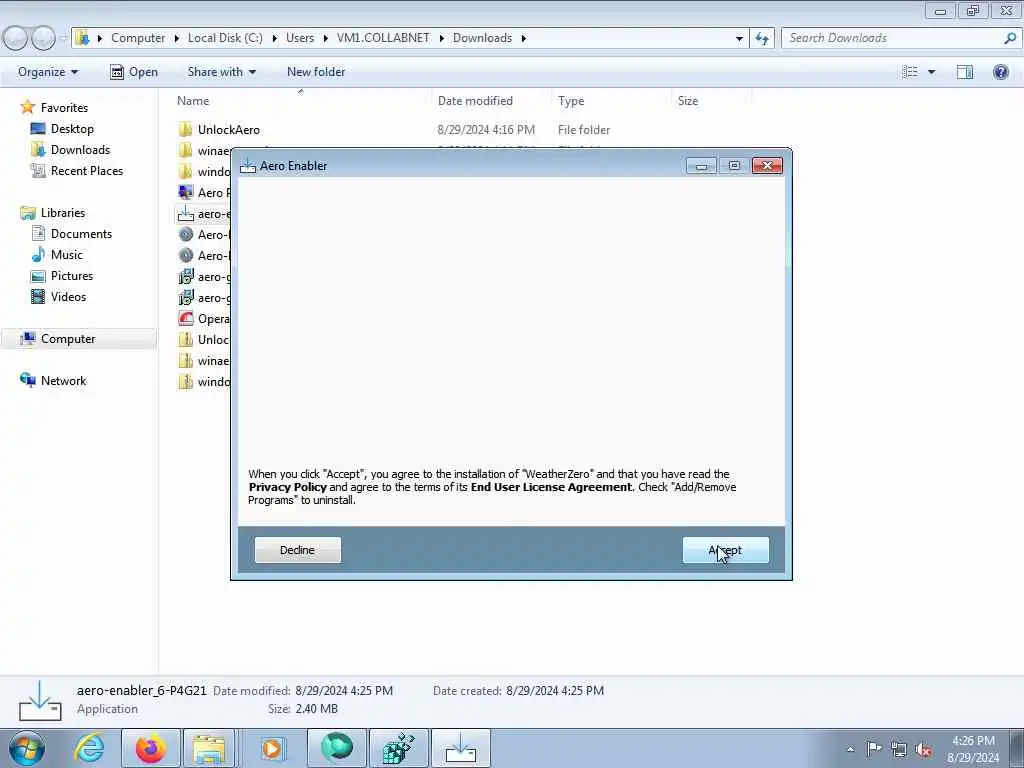
Task: Click Open in the Explorer toolbar
Action: point(134,72)
